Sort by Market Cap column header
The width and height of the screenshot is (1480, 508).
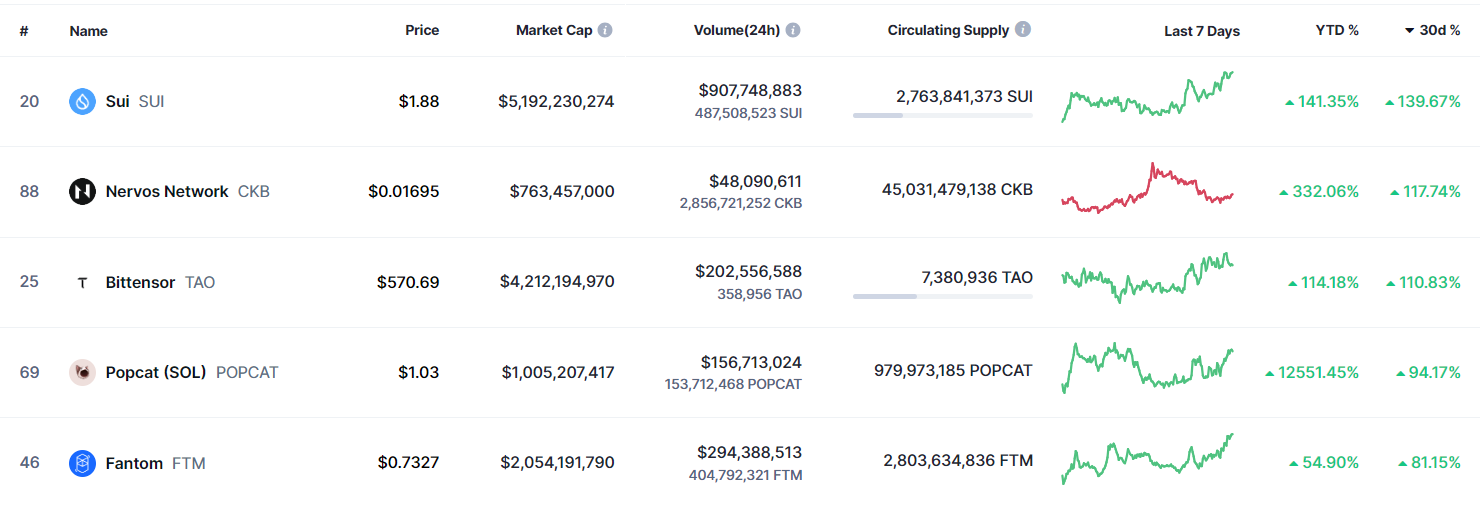(x=554, y=30)
